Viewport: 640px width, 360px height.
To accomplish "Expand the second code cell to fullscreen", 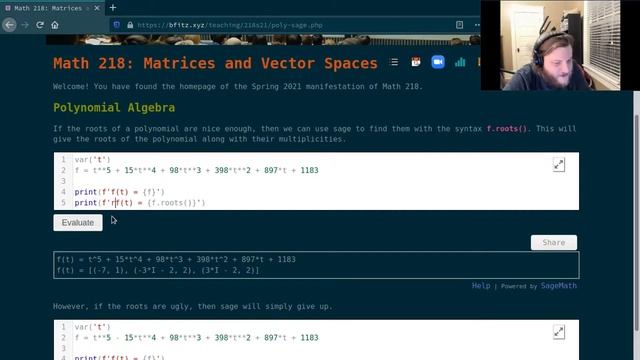I will (559, 332).
